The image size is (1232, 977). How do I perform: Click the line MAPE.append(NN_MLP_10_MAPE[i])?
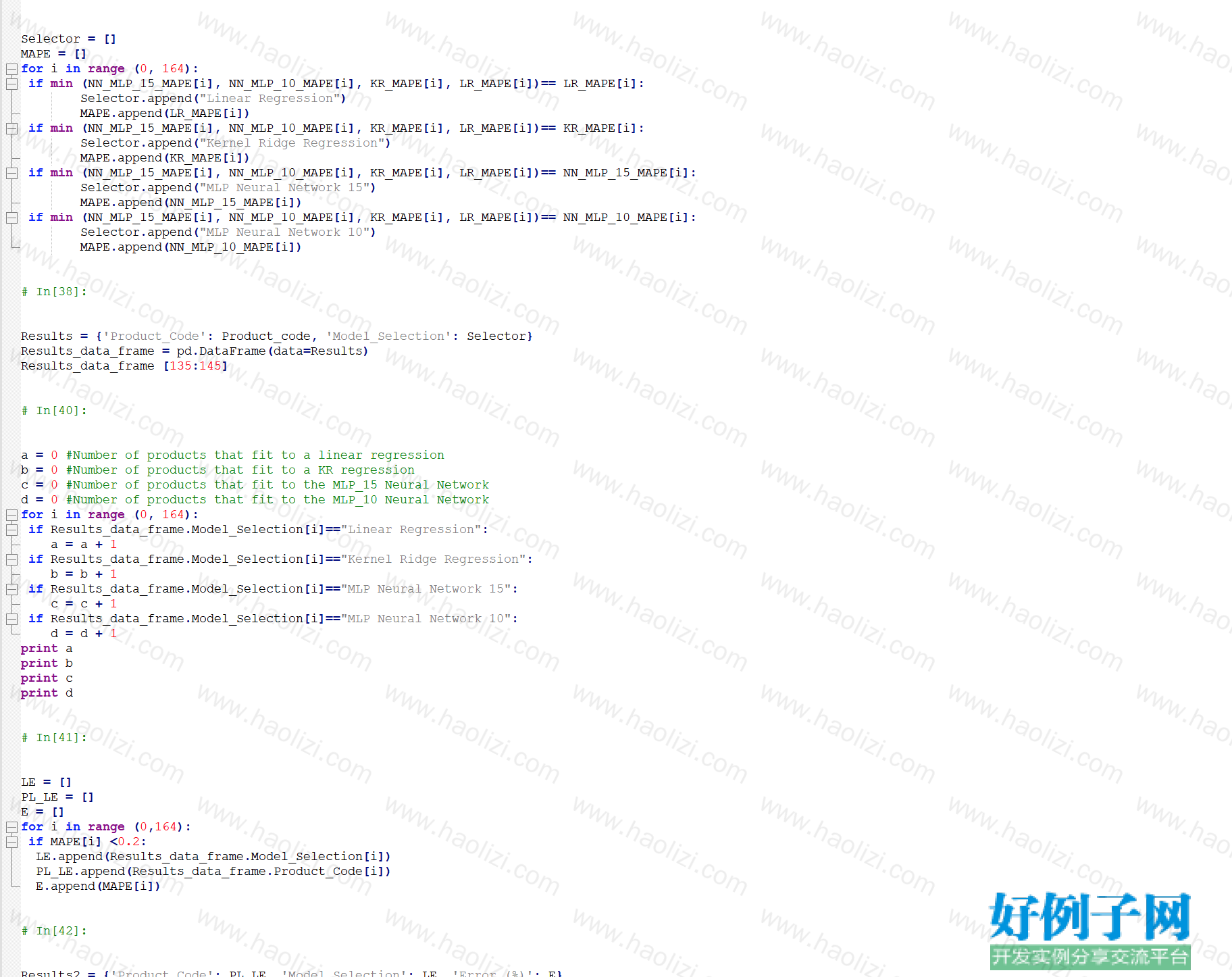190,247
